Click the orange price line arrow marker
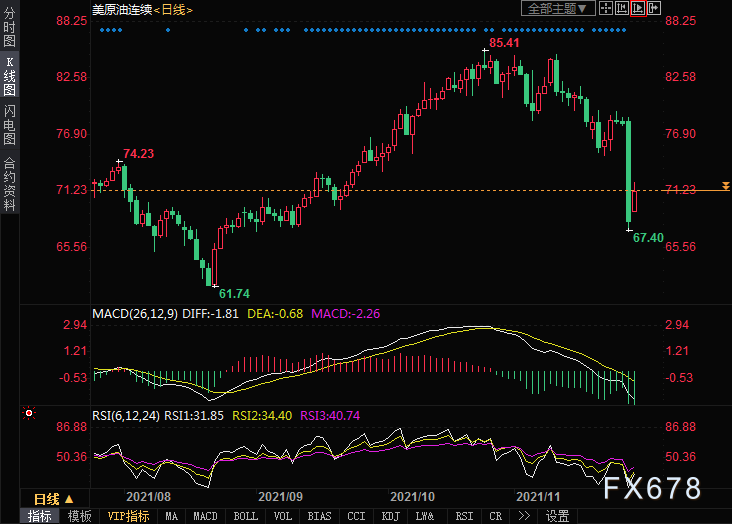 click(725, 186)
